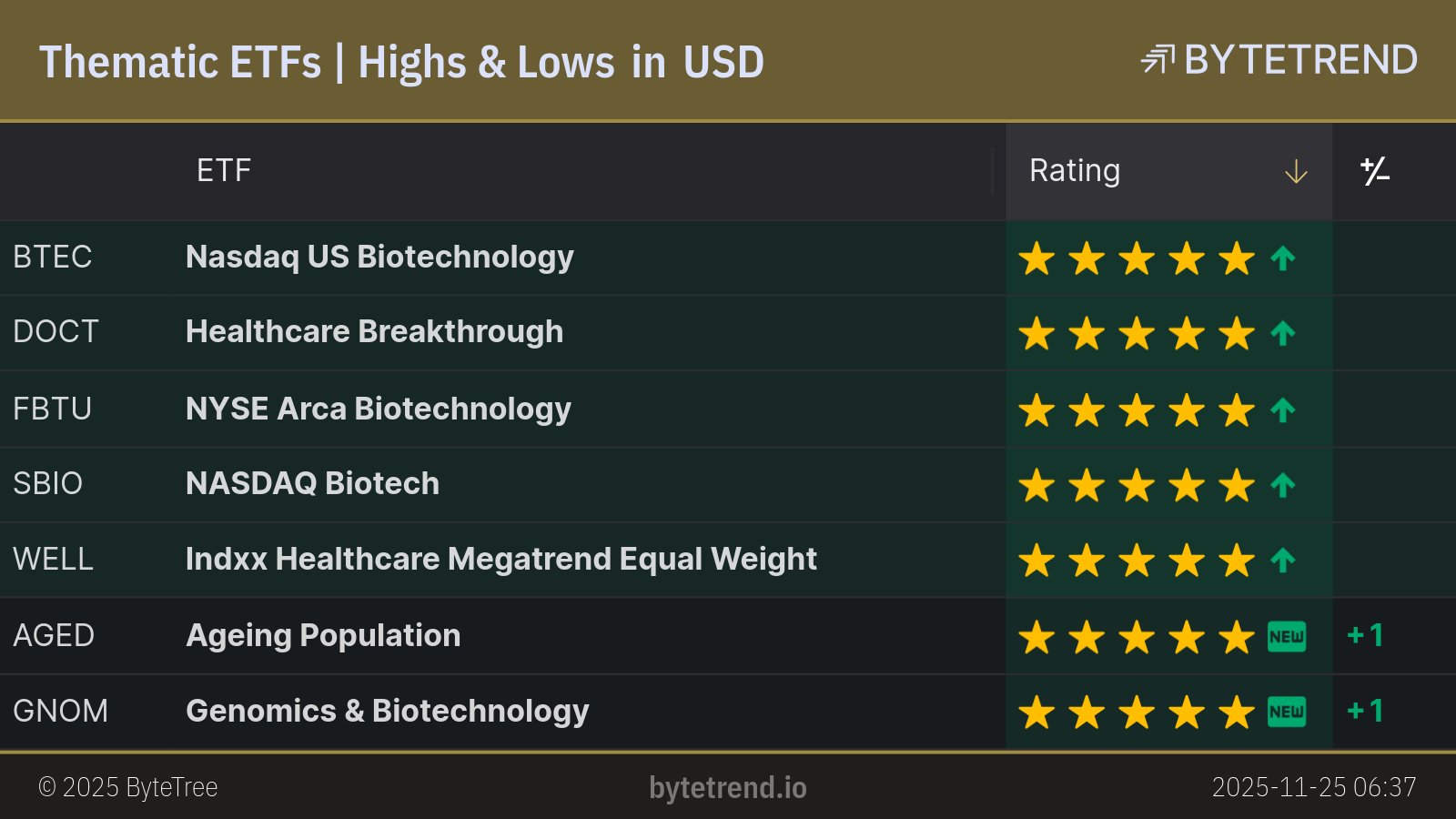Click the plus/minus change column icon
This screenshot has width=1456, height=819.
click(x=1374, y=171)
